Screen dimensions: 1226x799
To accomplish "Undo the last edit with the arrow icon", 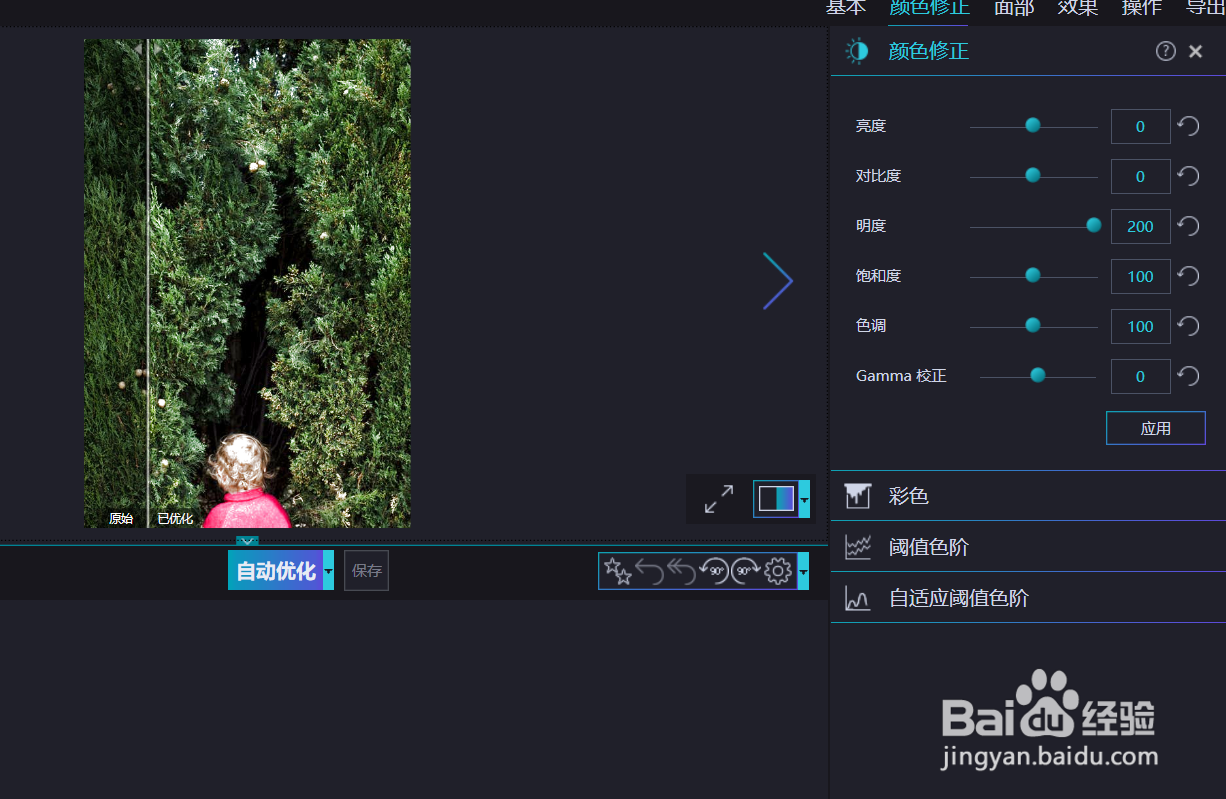I will tap(650, 570).
